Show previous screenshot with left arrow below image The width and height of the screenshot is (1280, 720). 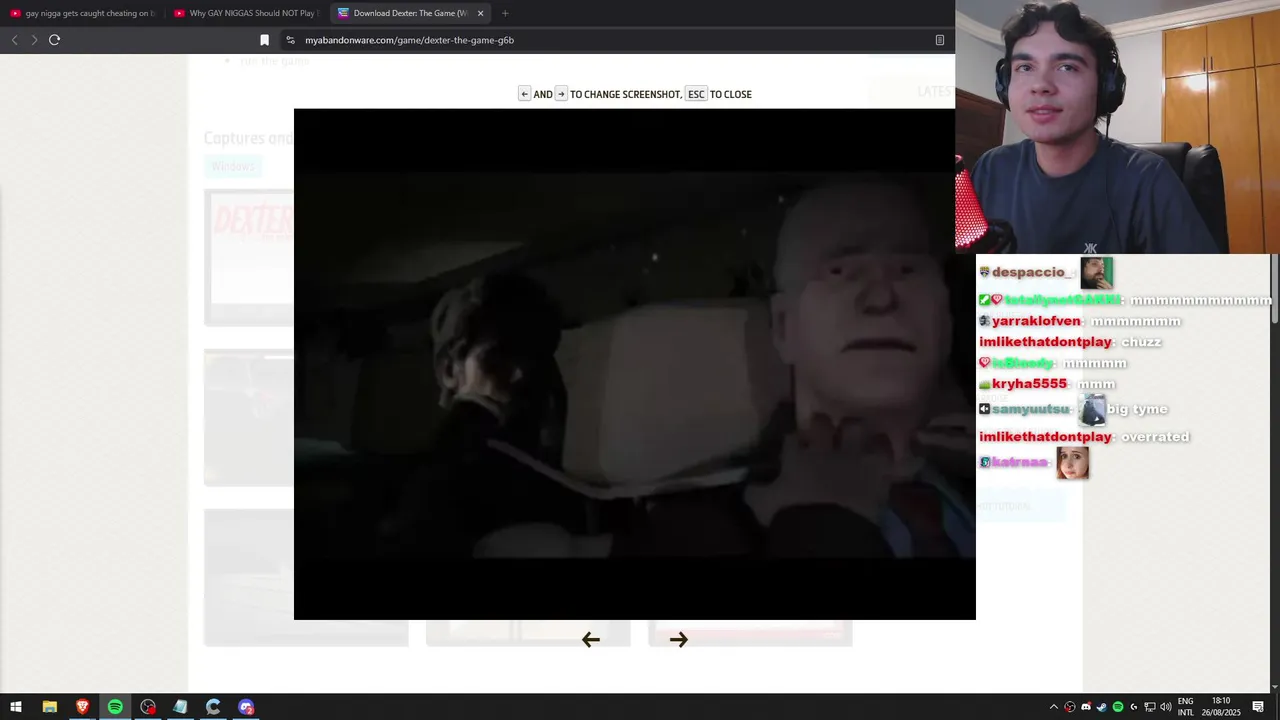click(x=590, y=640)
